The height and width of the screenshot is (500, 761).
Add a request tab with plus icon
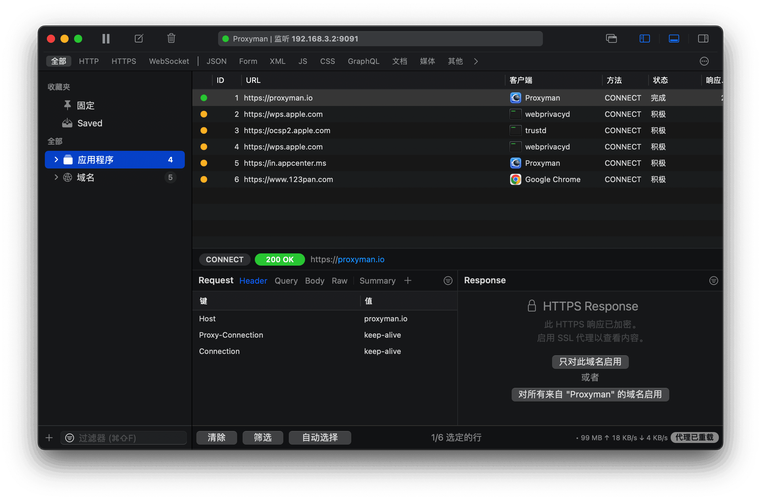pyautogui.click(x=408, y=281)
